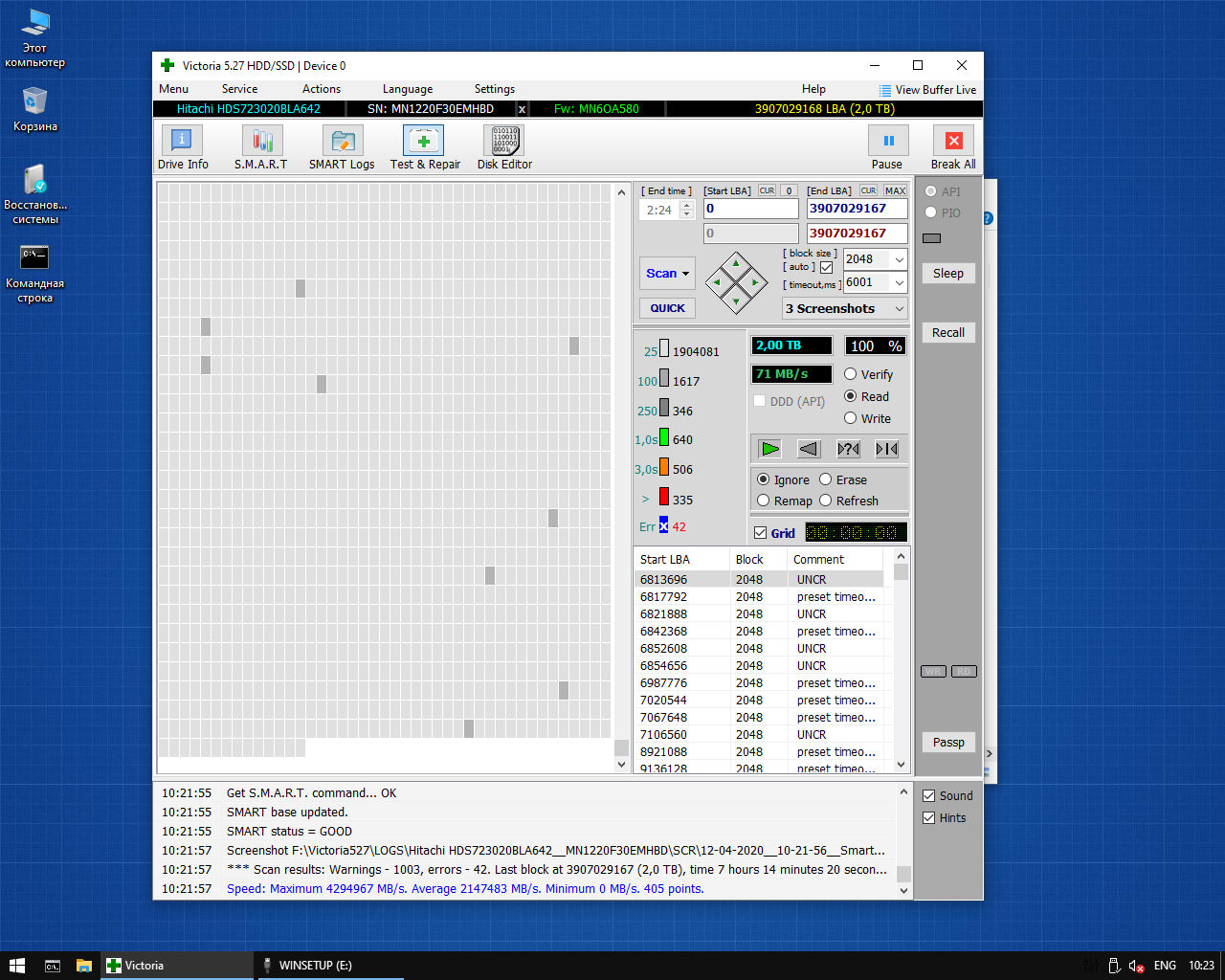This screenshot has height=980, width=1225.
Task: Click the Start LBA input field
Action: (750, 209)
